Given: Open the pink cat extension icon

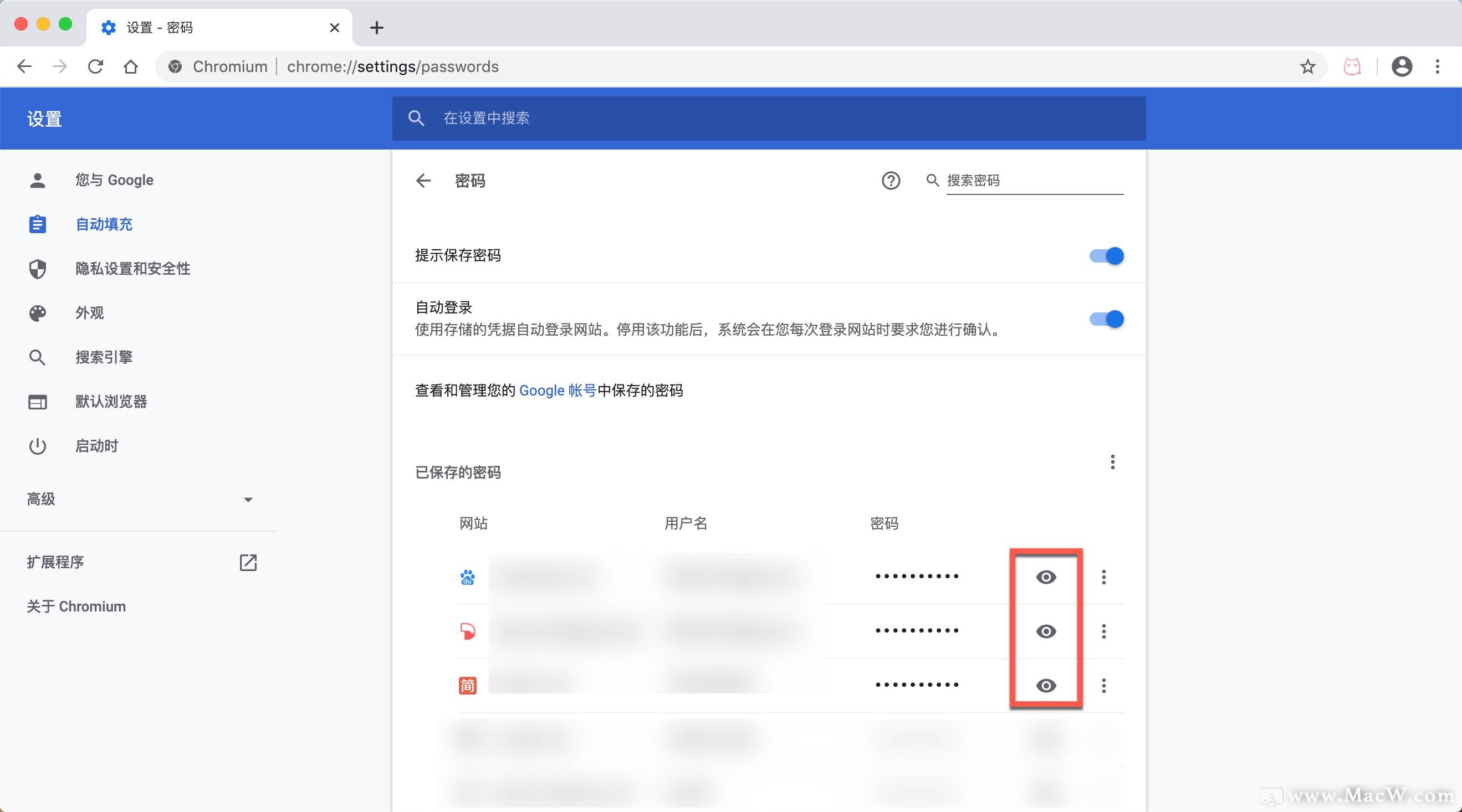Looking at the screenshot, I should (x=1352, y=66).
